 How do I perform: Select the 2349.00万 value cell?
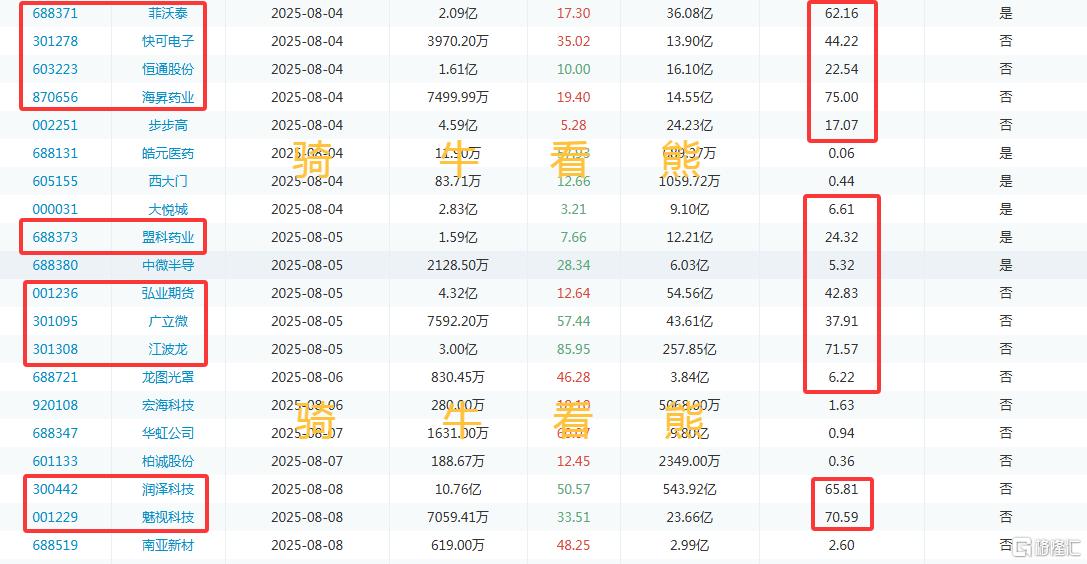pyautogui.click(x=689, y=461)
